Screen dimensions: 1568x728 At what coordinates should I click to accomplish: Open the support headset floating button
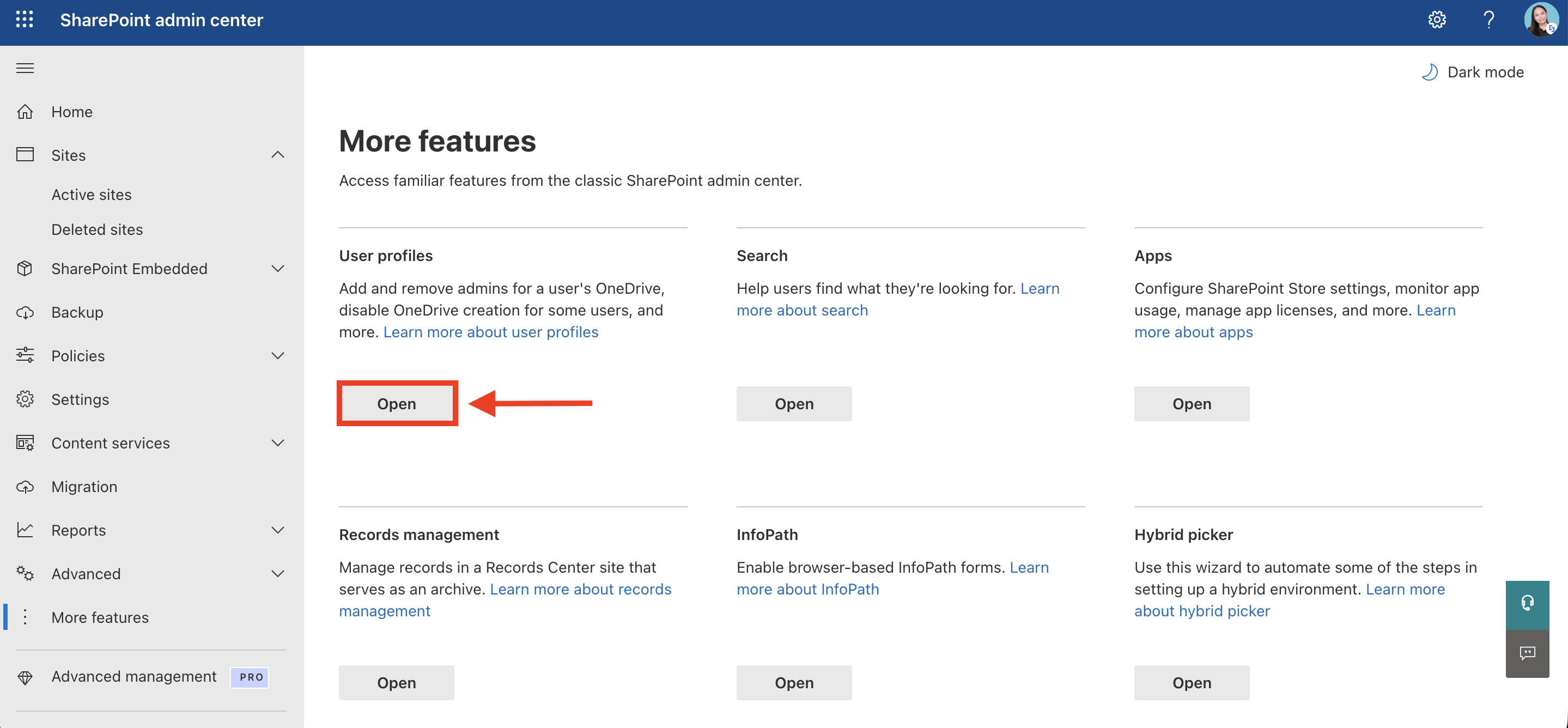[x=1527, y=604]
